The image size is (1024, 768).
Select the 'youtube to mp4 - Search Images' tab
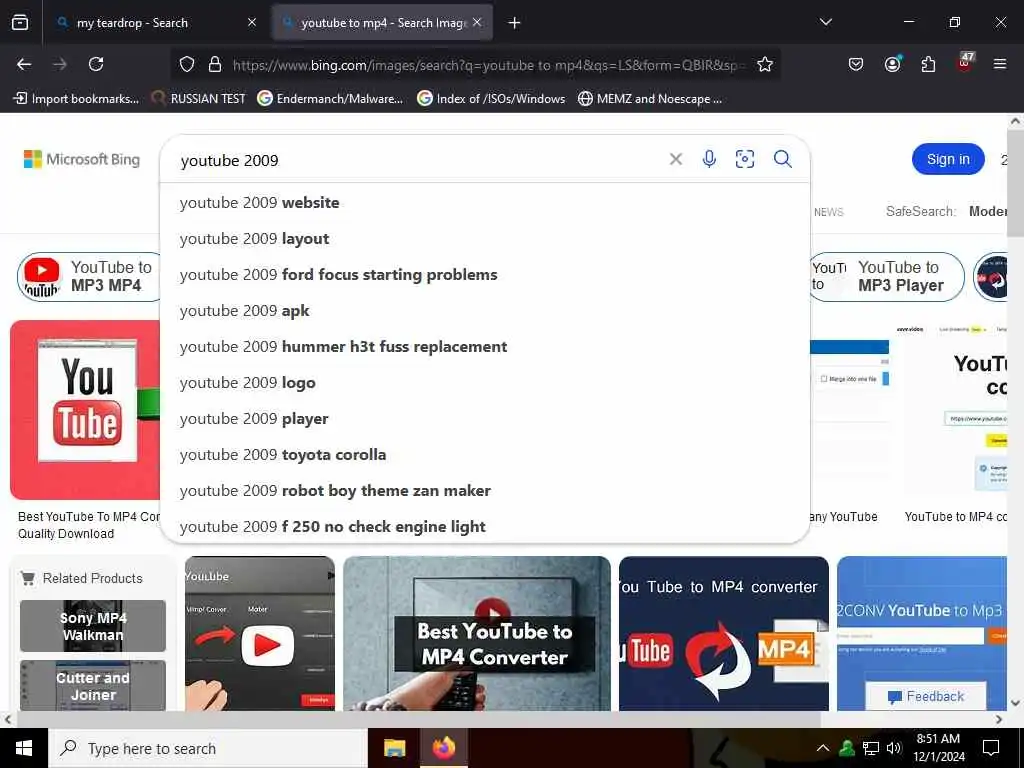click(382, 23)
